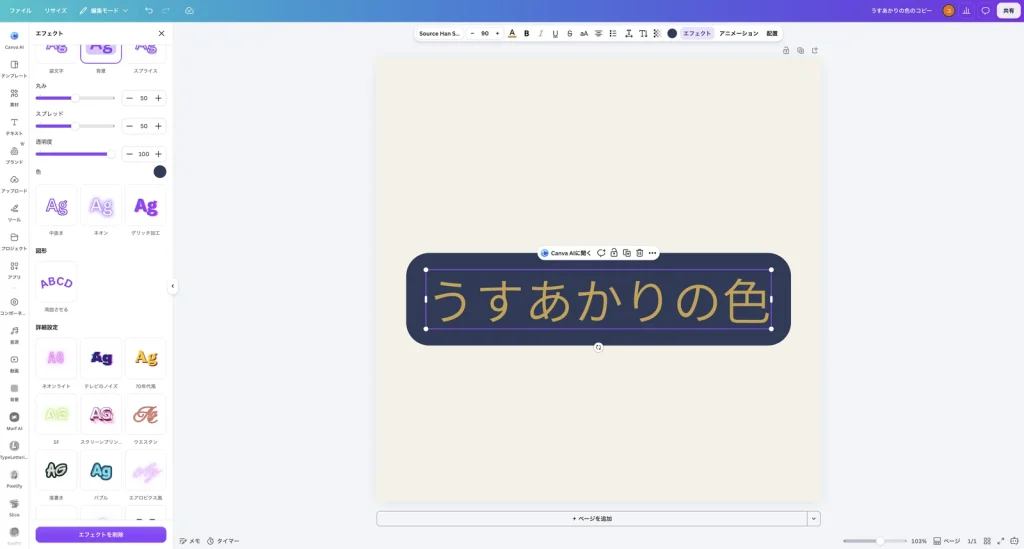Open the 編集モード (editing mode) dropdown

(x=104, y=10)
